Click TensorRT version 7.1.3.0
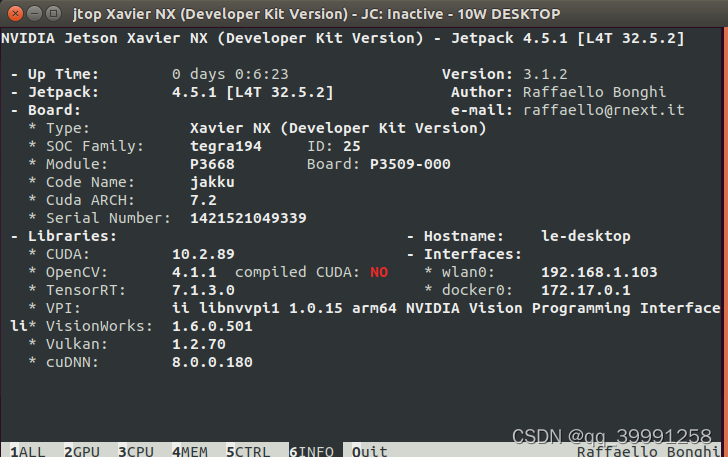 [x=203, y=290]
